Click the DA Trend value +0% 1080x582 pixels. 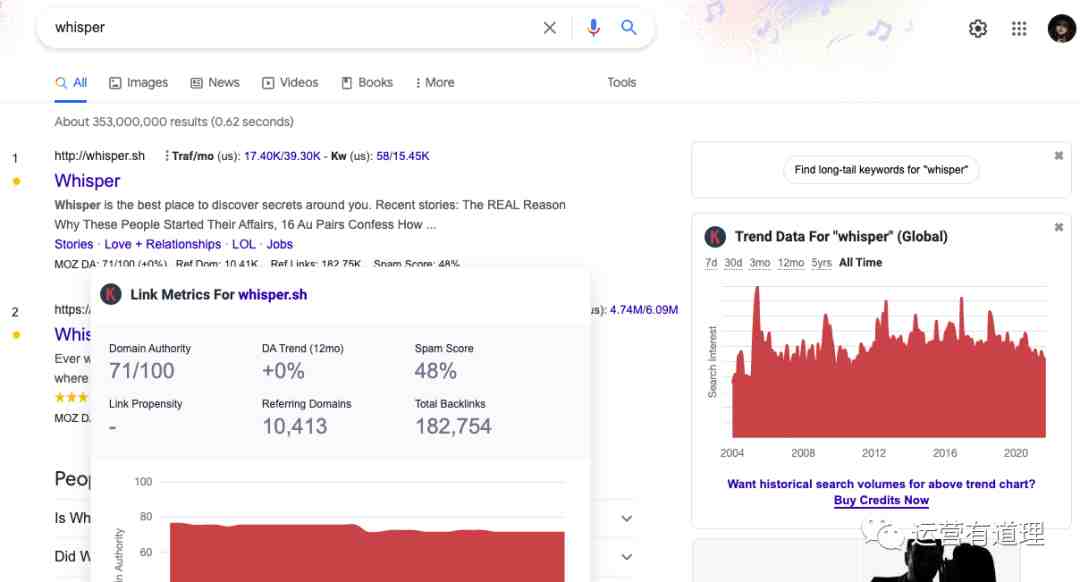point(283,371)
